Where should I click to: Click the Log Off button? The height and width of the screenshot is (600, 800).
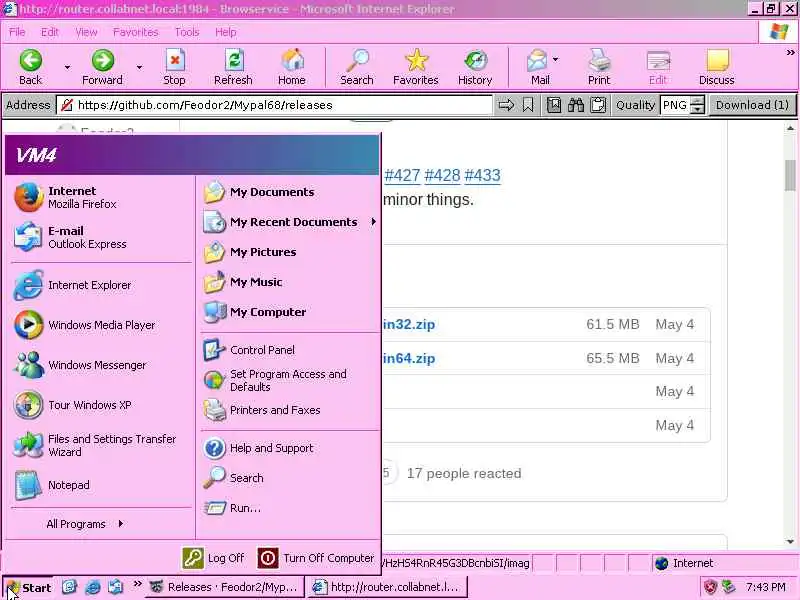pyautogui.click(x=213, y=558)
